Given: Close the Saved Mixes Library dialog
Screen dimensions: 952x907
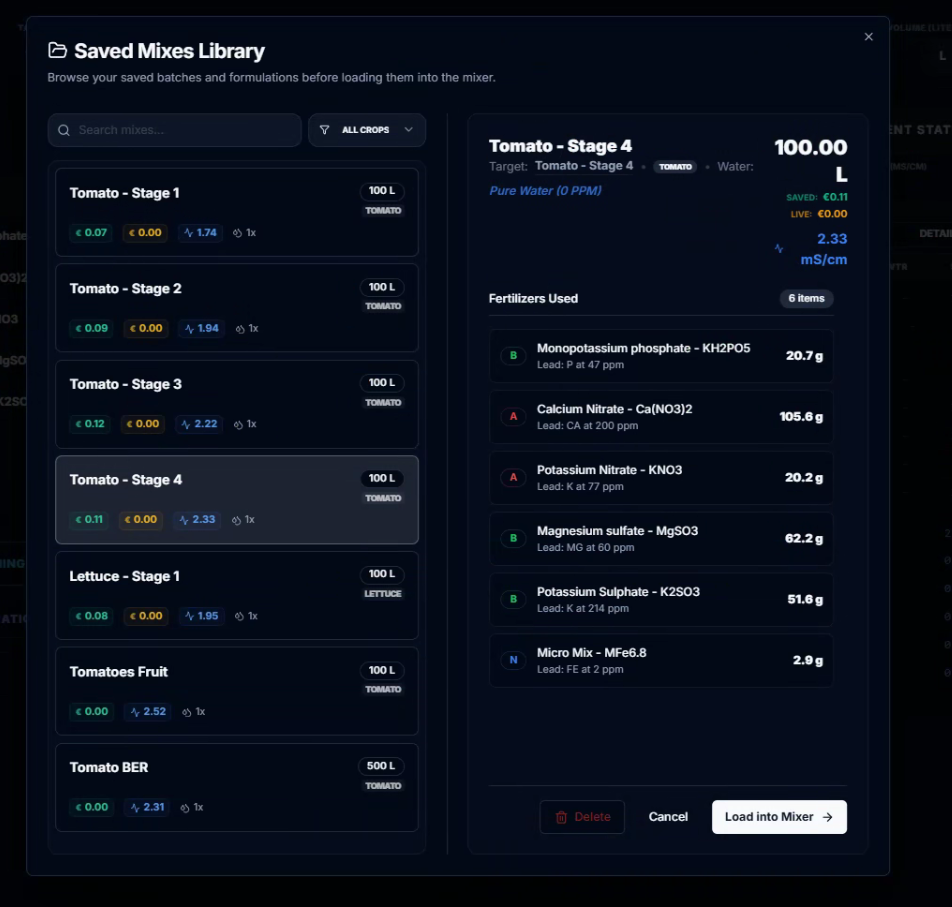Looking at the screenshot, I should (868, 37).
